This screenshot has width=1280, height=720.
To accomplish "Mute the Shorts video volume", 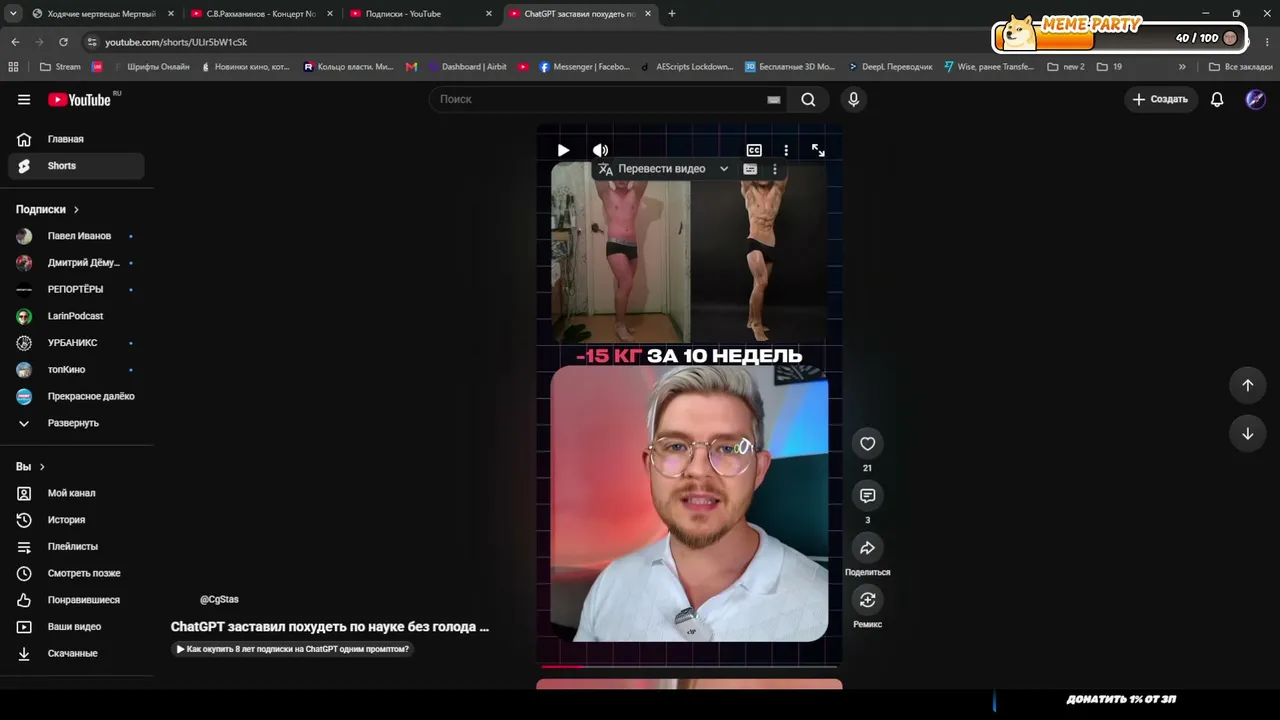I will (x=600, y=150).
